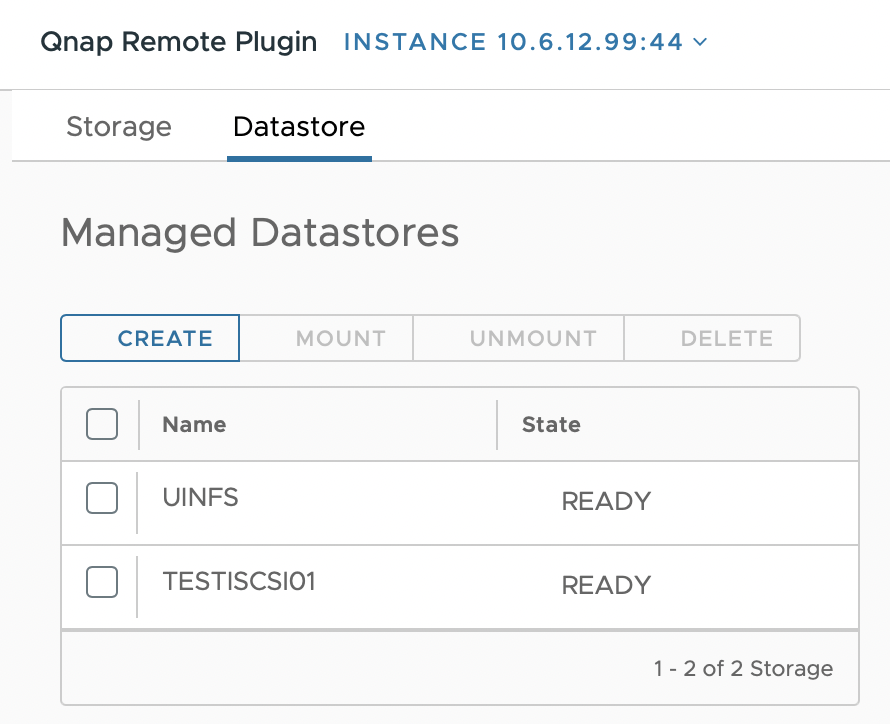
Task: Switch to the Storage tab
Action: [119, 127]
